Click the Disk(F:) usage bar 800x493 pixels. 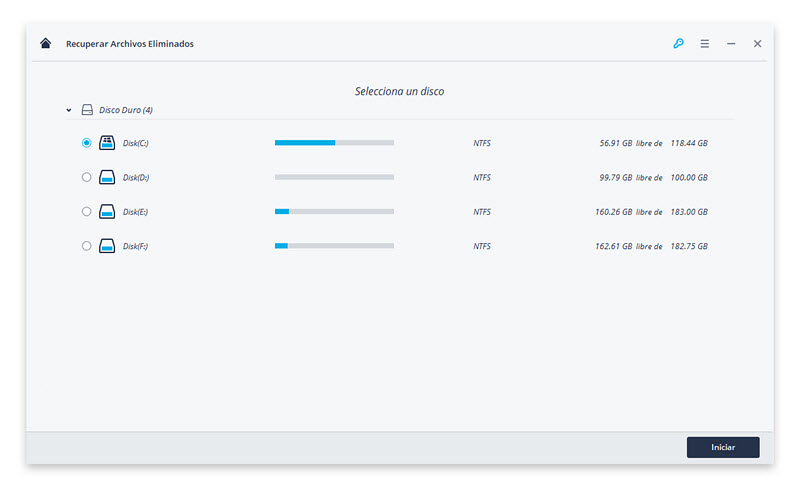point(334,246)
